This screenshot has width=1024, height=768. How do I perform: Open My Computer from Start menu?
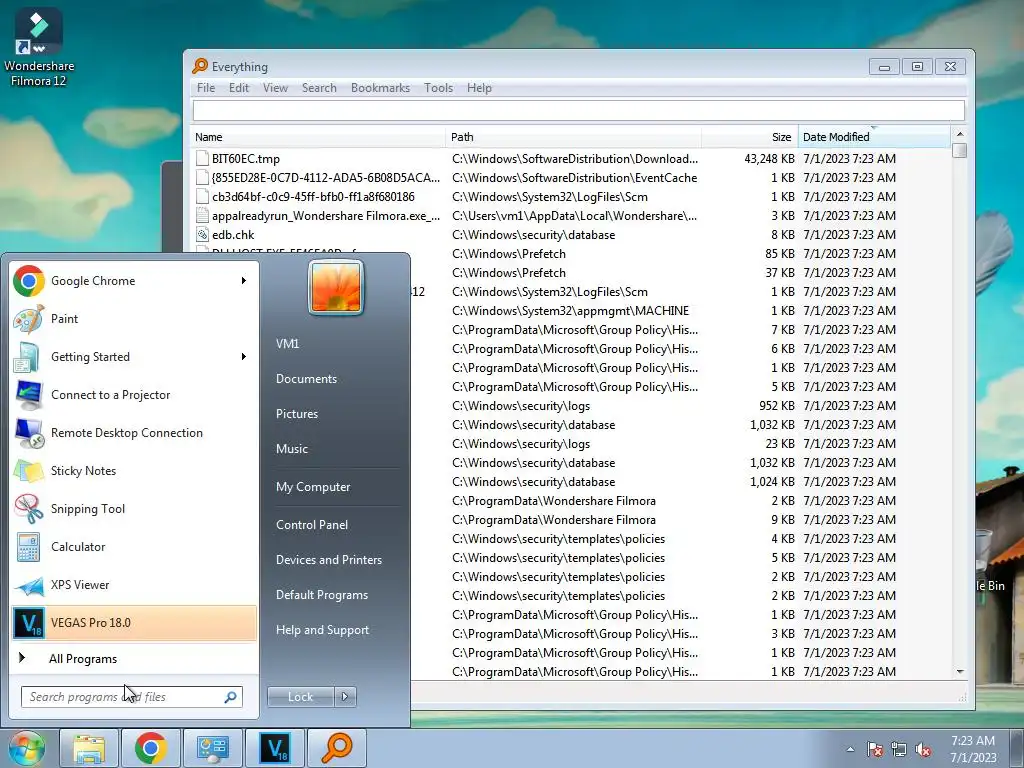point(313,487)
